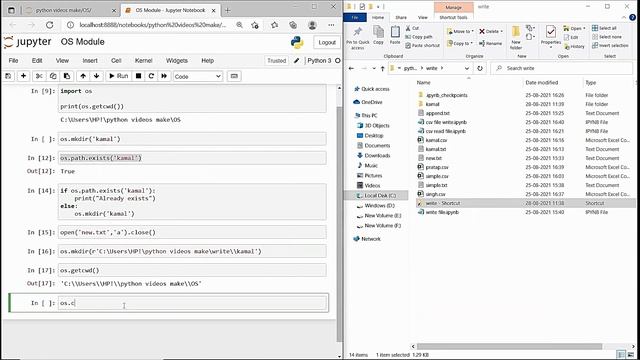
Task: Expand the address bar history dropdown
Action: click(467, 68)
